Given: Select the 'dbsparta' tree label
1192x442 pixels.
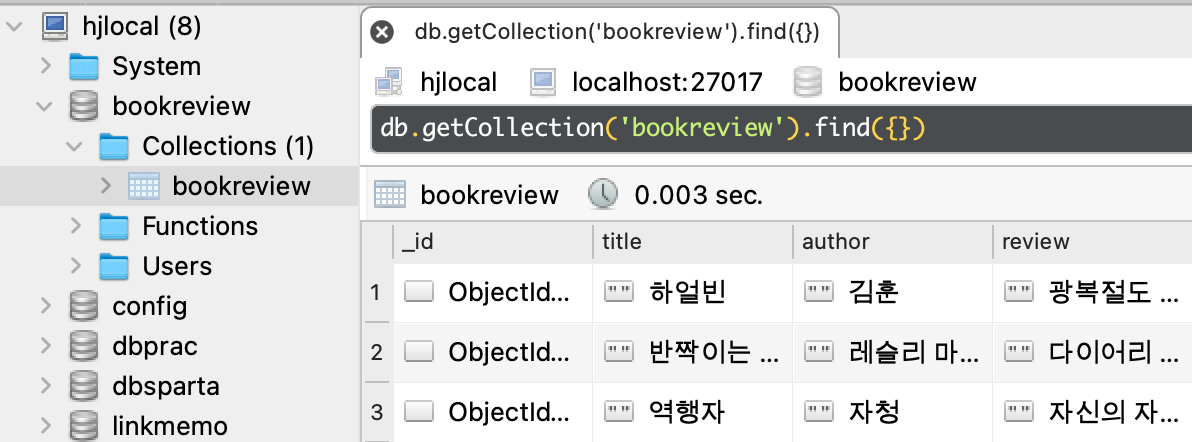Looking at the screenshot, I should coord(166,386).
